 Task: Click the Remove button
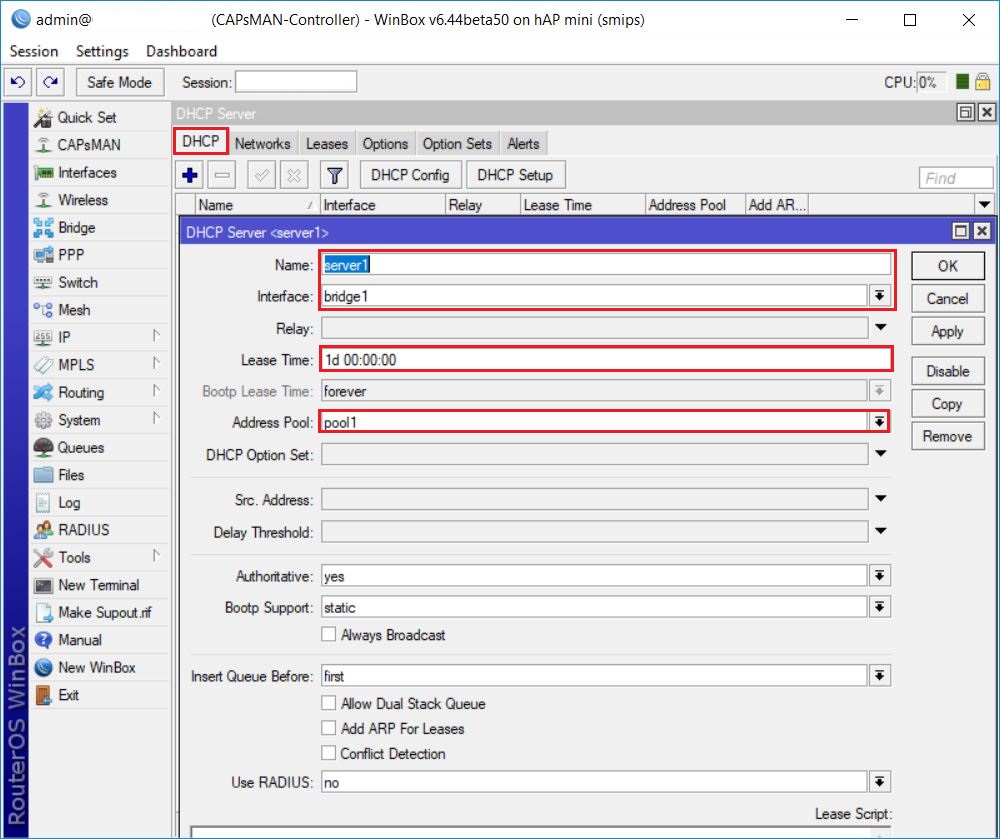tap(948, 436)
